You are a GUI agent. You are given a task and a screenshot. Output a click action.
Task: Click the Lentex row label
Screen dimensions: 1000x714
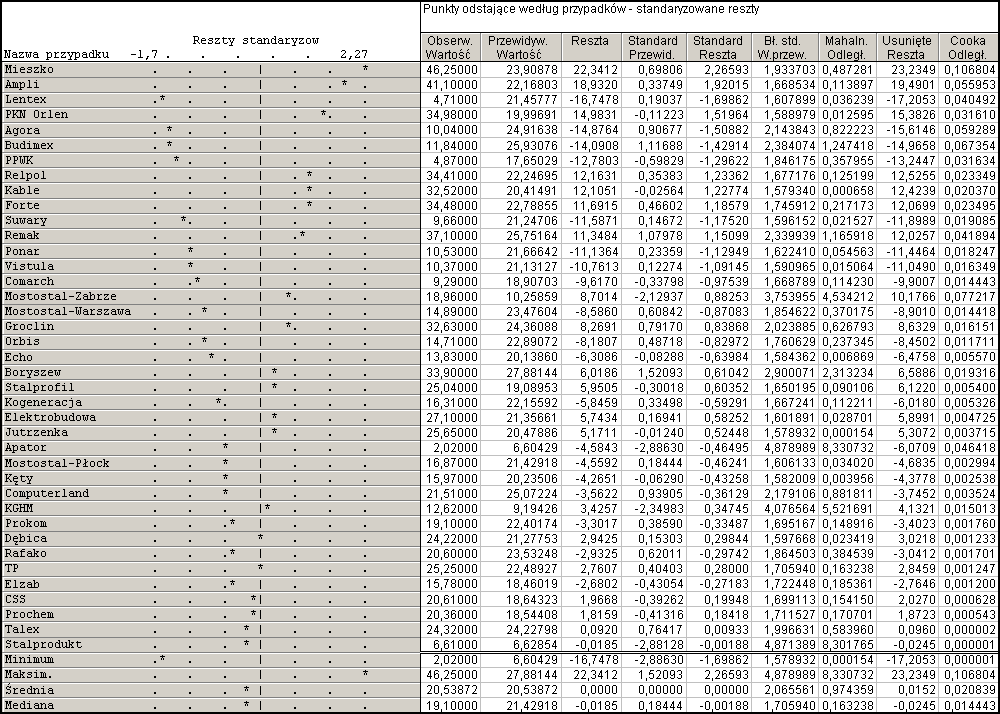pyautogui.click(x=26, y=99)
